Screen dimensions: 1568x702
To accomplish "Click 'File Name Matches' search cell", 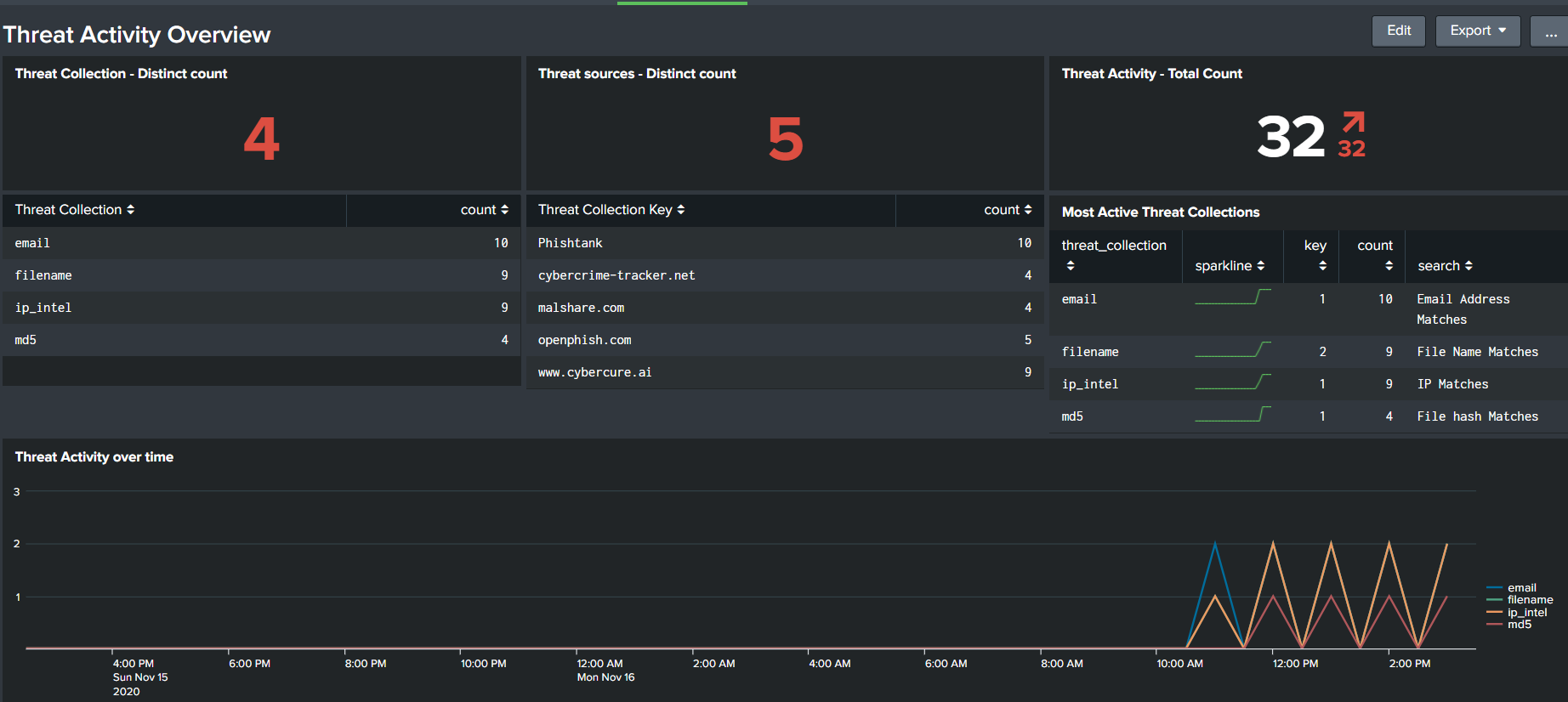I will coord(1477,352).
